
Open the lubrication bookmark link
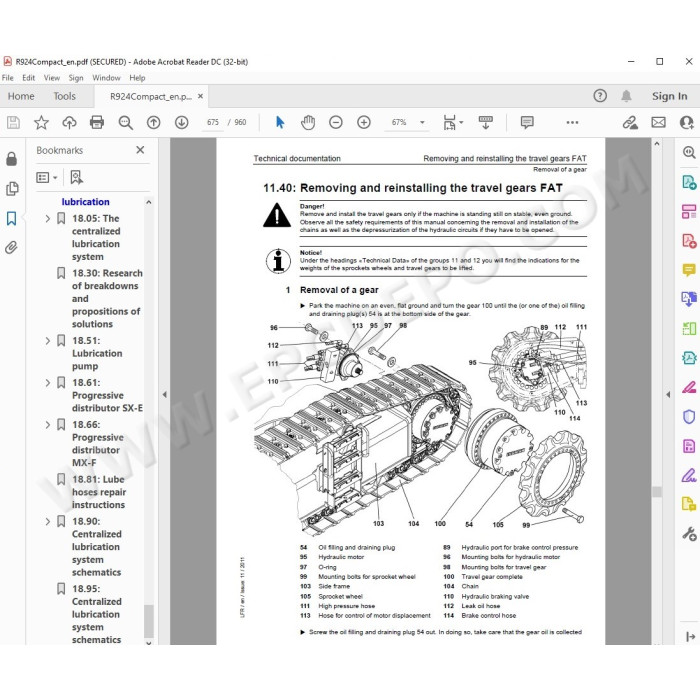coord(85,202)
